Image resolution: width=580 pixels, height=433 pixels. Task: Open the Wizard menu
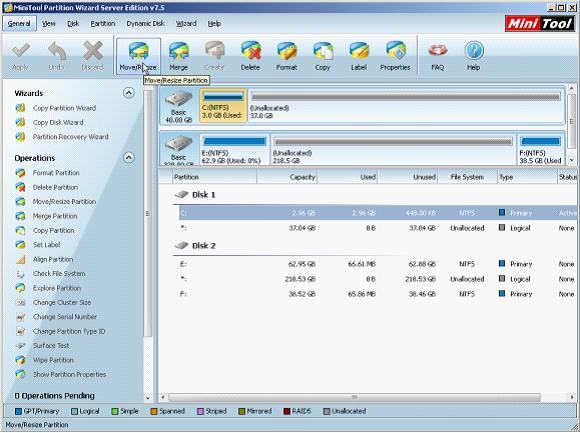point(186,24)
